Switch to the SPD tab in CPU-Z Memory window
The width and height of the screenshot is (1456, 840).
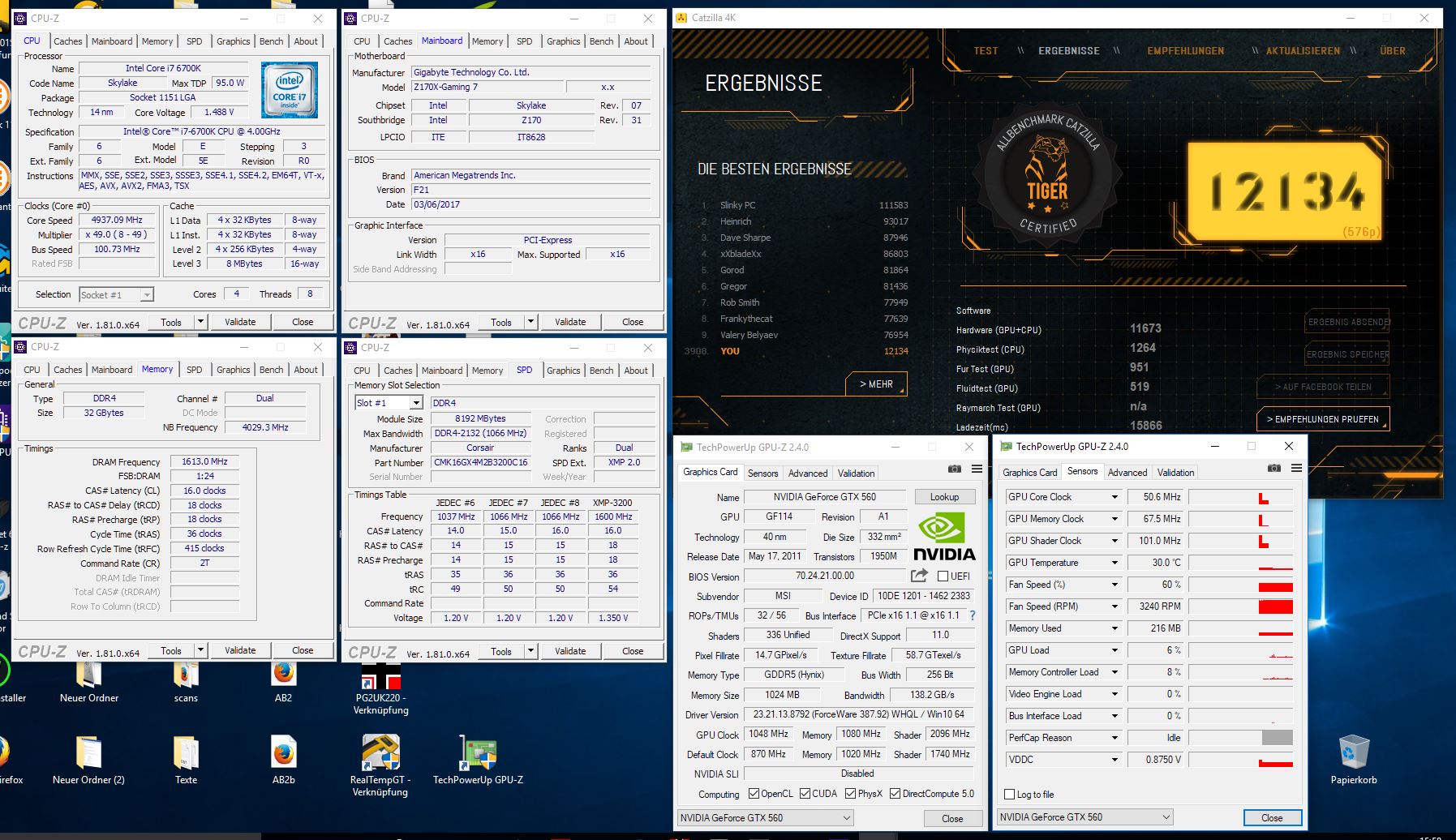pos(195,370)
